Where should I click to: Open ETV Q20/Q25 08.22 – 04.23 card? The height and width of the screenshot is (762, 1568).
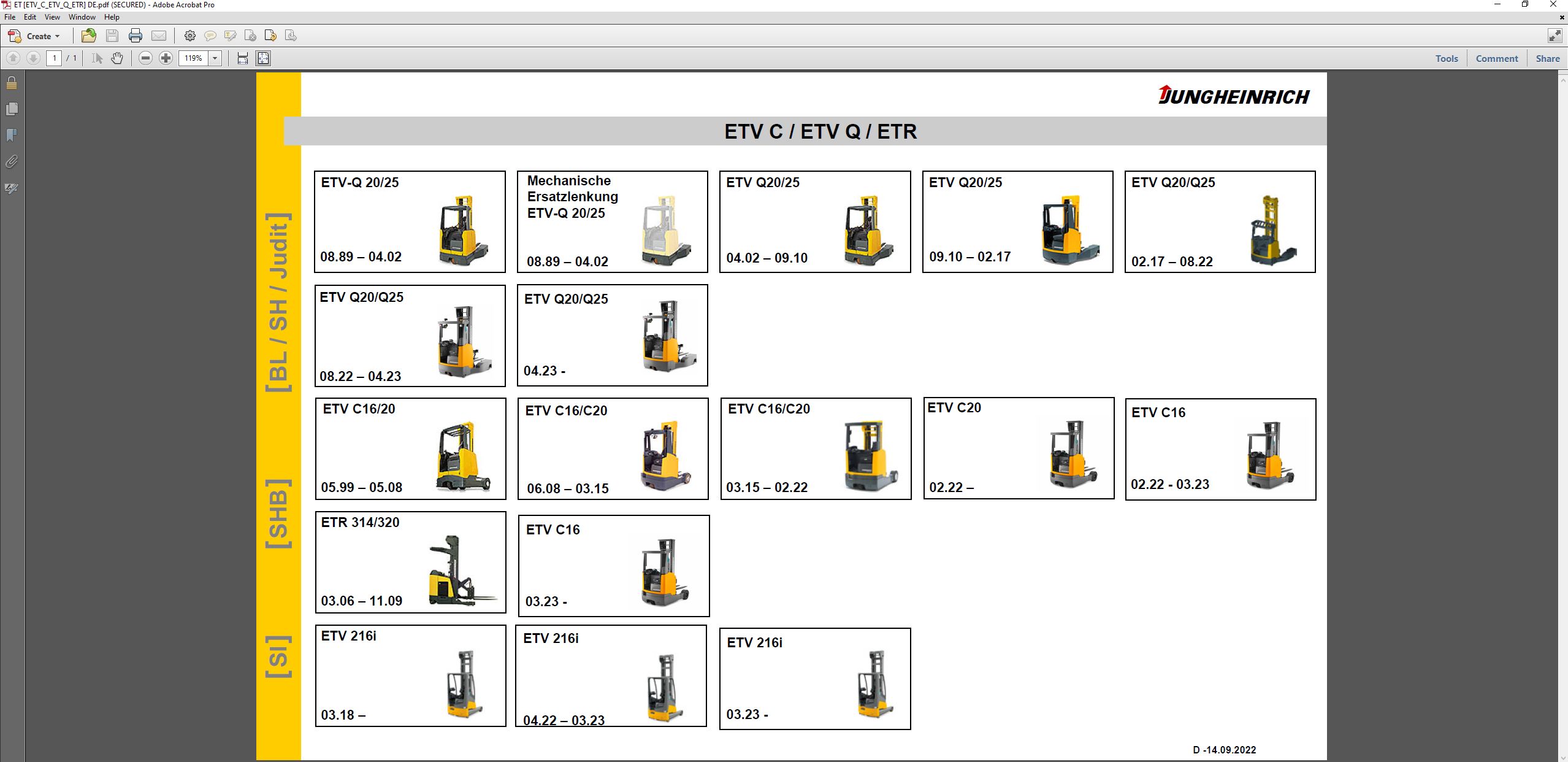click(x=410, y=336)
